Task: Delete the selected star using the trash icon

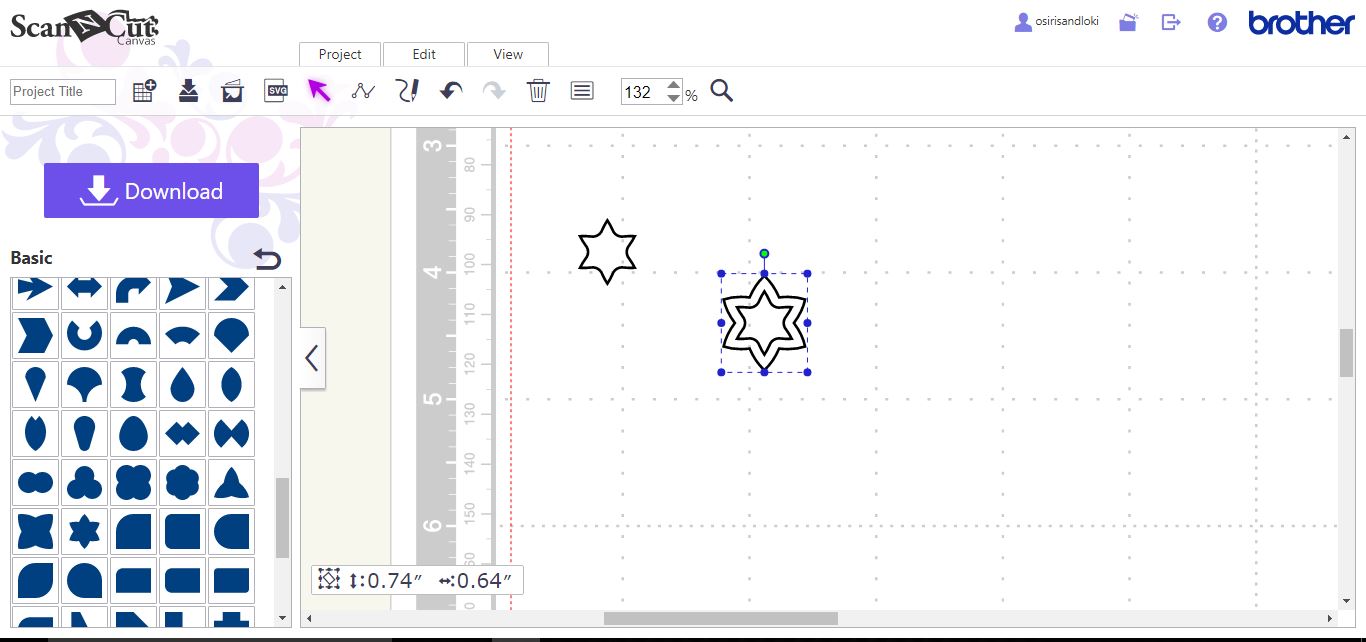Action: coord(538,90)
